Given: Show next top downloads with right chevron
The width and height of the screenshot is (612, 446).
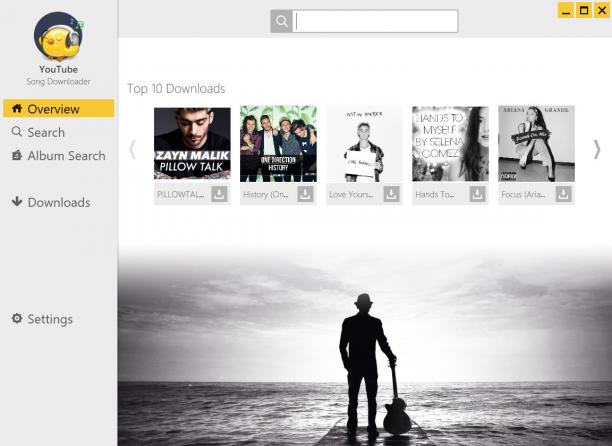Looking at the screenshot, I should coord(596,149).
